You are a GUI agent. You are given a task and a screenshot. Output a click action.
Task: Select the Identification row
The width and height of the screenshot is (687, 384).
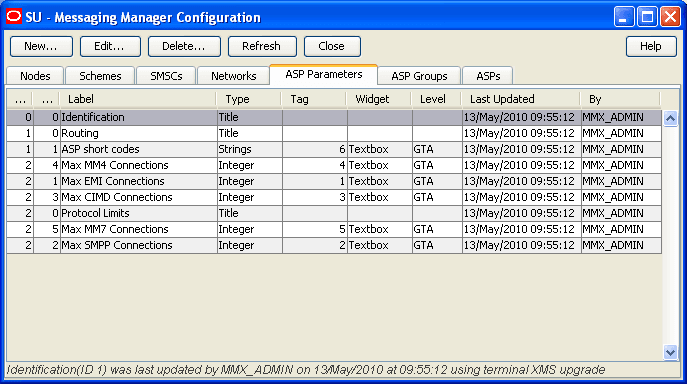(x=334, y=117)
